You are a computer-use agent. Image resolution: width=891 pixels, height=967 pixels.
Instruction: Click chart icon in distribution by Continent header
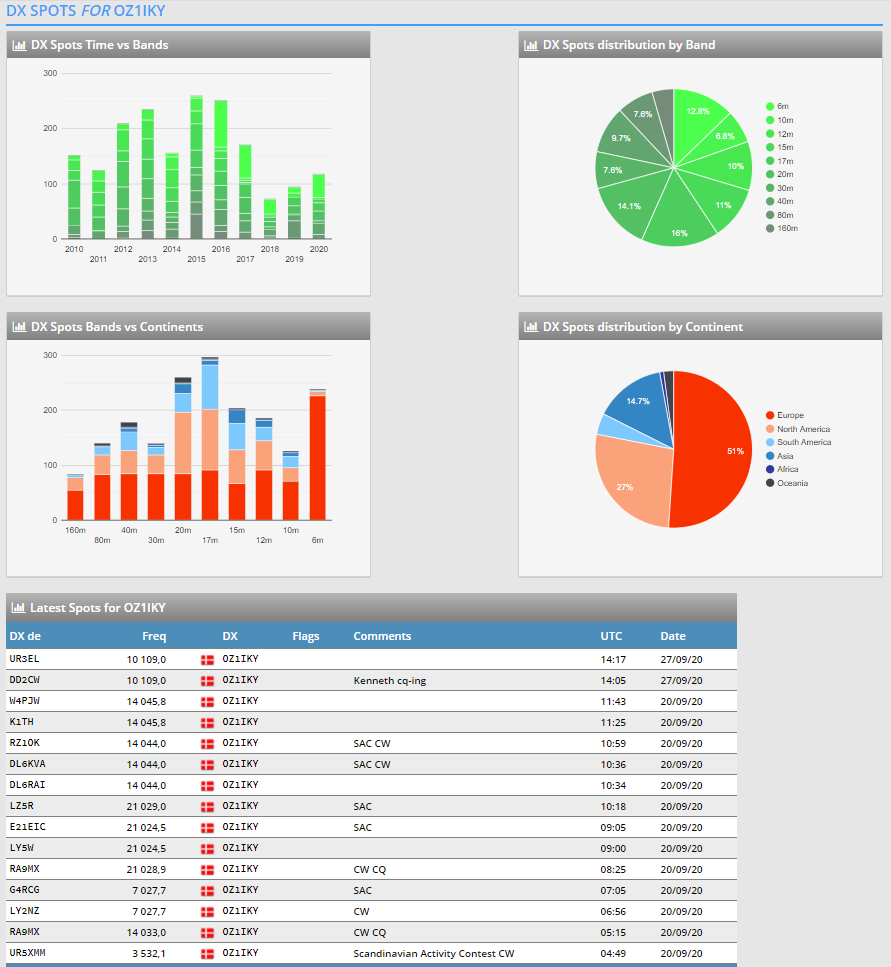[531, 327]
